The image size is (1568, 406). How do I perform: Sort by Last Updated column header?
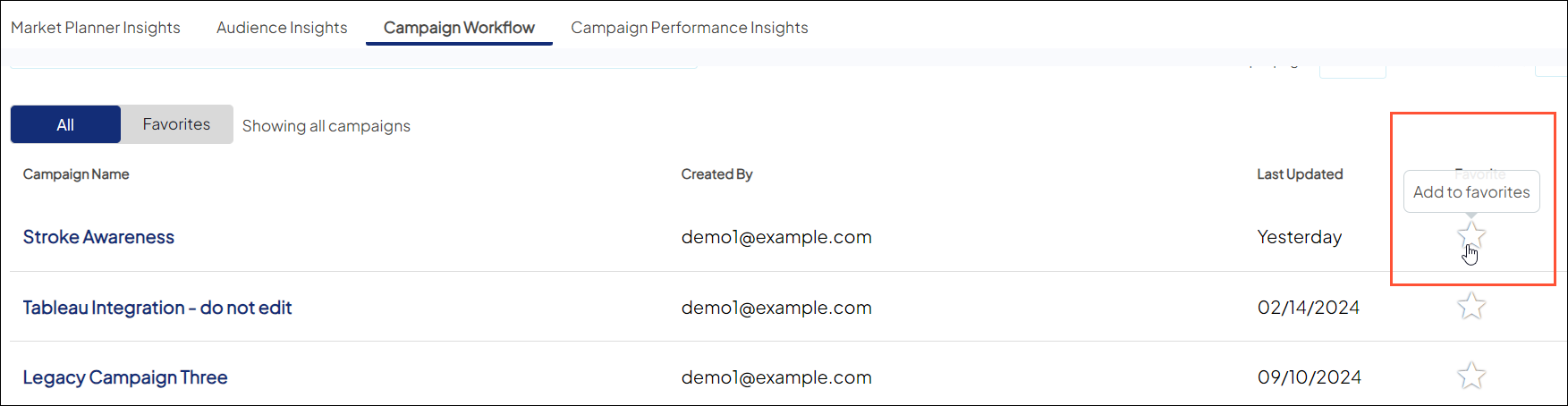[x=1300, y=174]
